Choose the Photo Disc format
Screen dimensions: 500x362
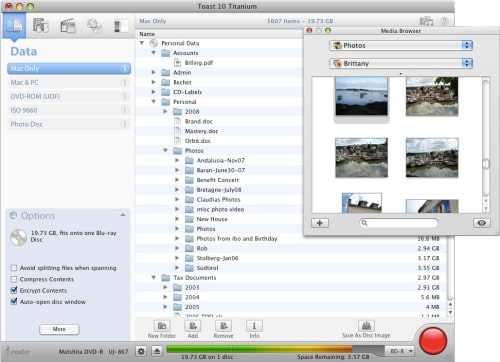[x=69, y=124]
